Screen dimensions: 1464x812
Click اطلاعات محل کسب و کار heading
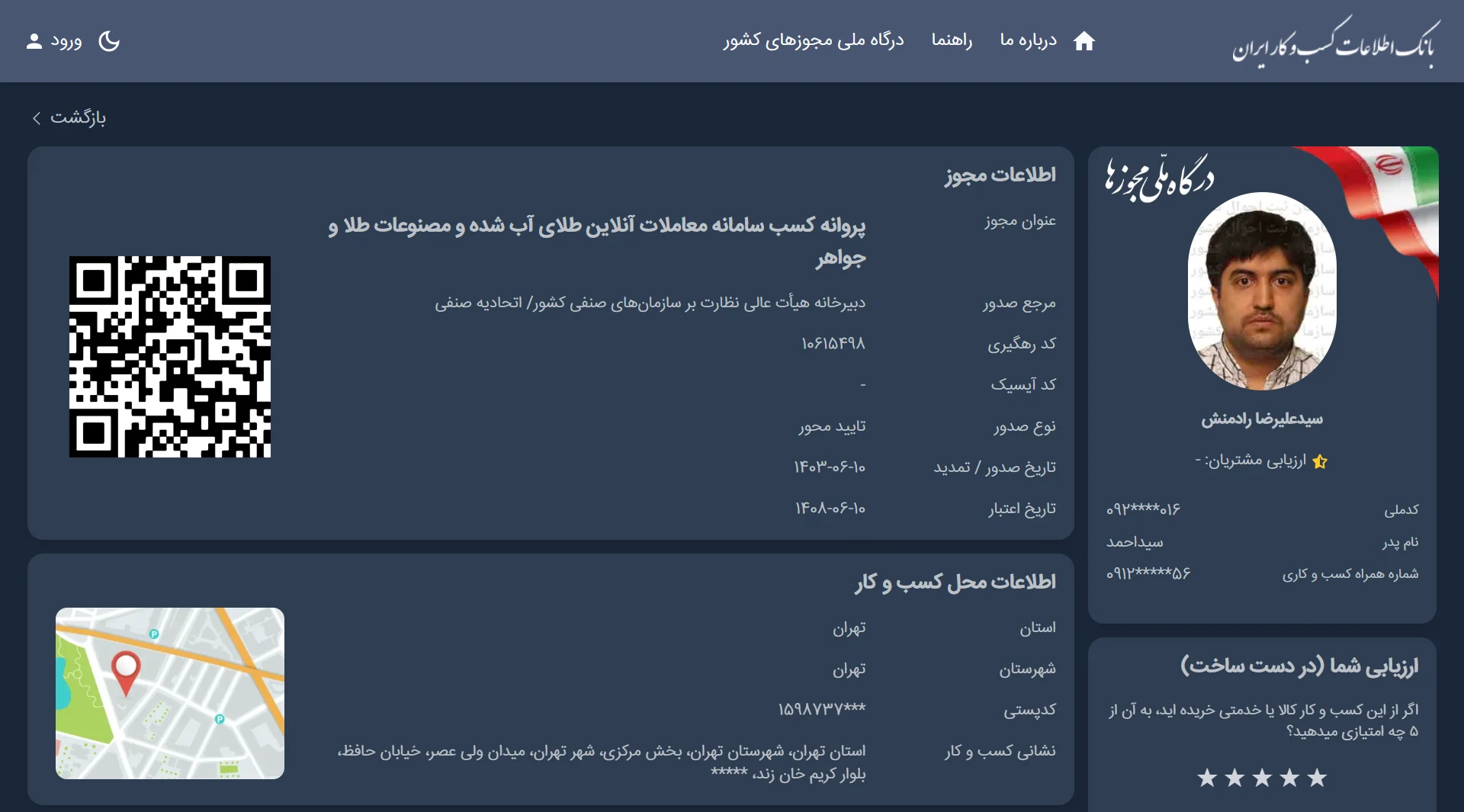(955, 582)
